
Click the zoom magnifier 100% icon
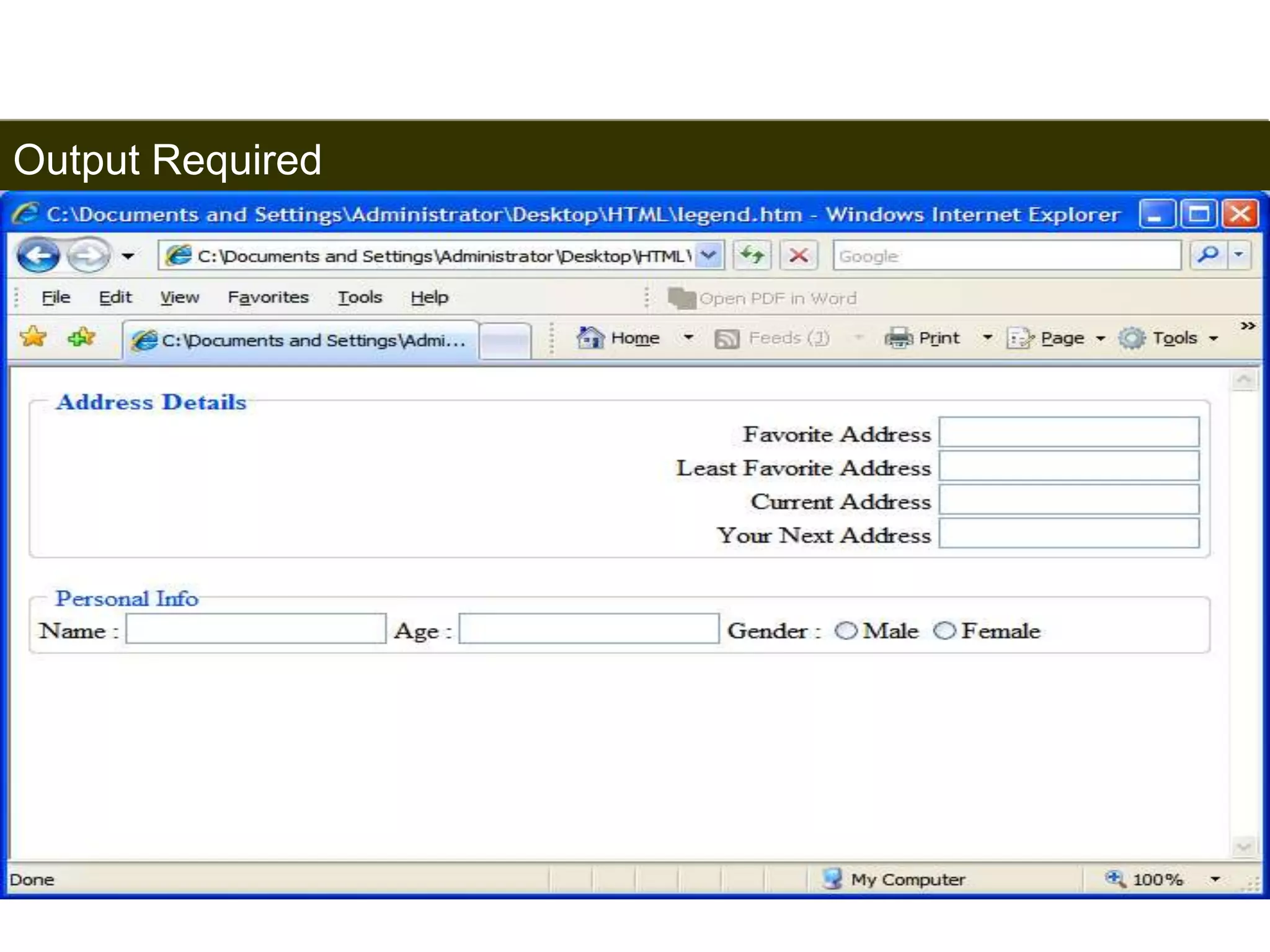(1116, 878)
